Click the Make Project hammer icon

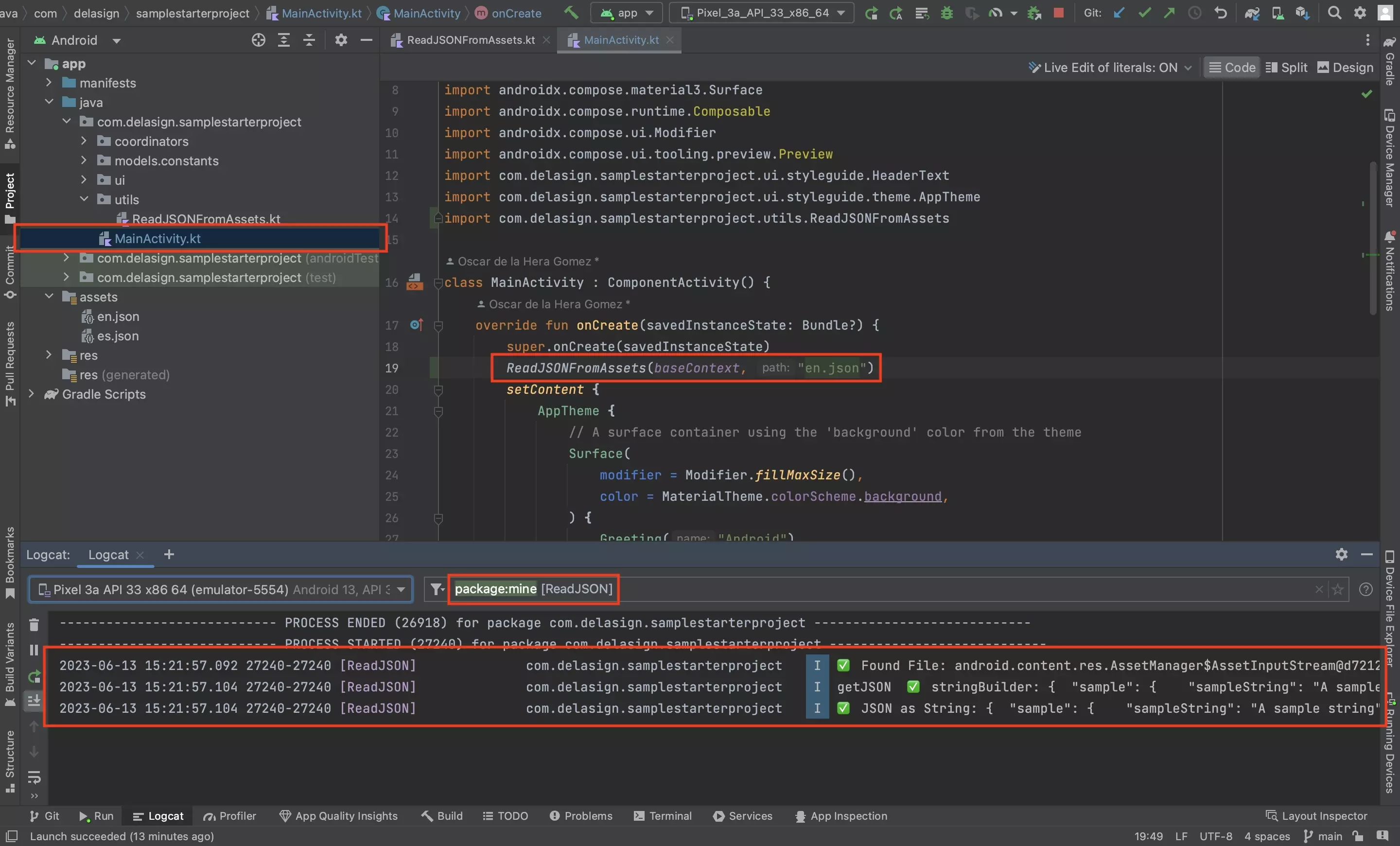coord(571,13)
